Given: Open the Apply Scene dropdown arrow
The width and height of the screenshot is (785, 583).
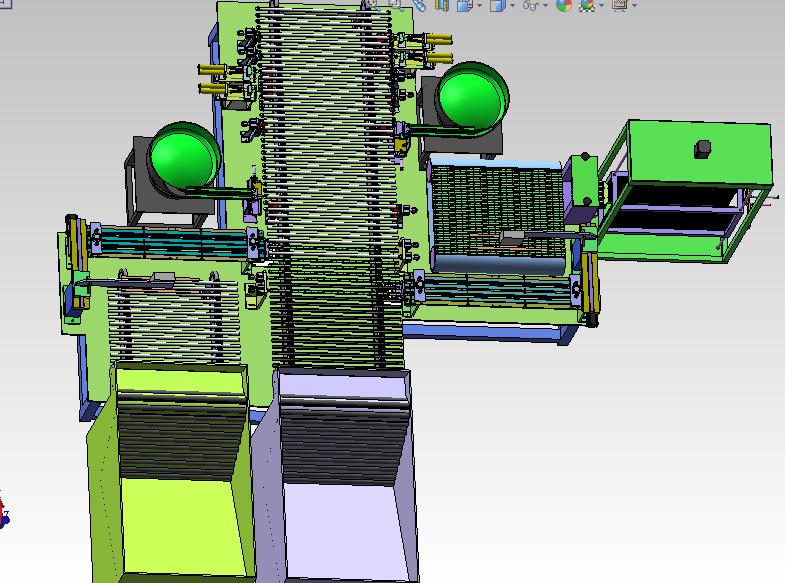Looking at the screenshot, I should pyautogui.click(x=601, y=5).
